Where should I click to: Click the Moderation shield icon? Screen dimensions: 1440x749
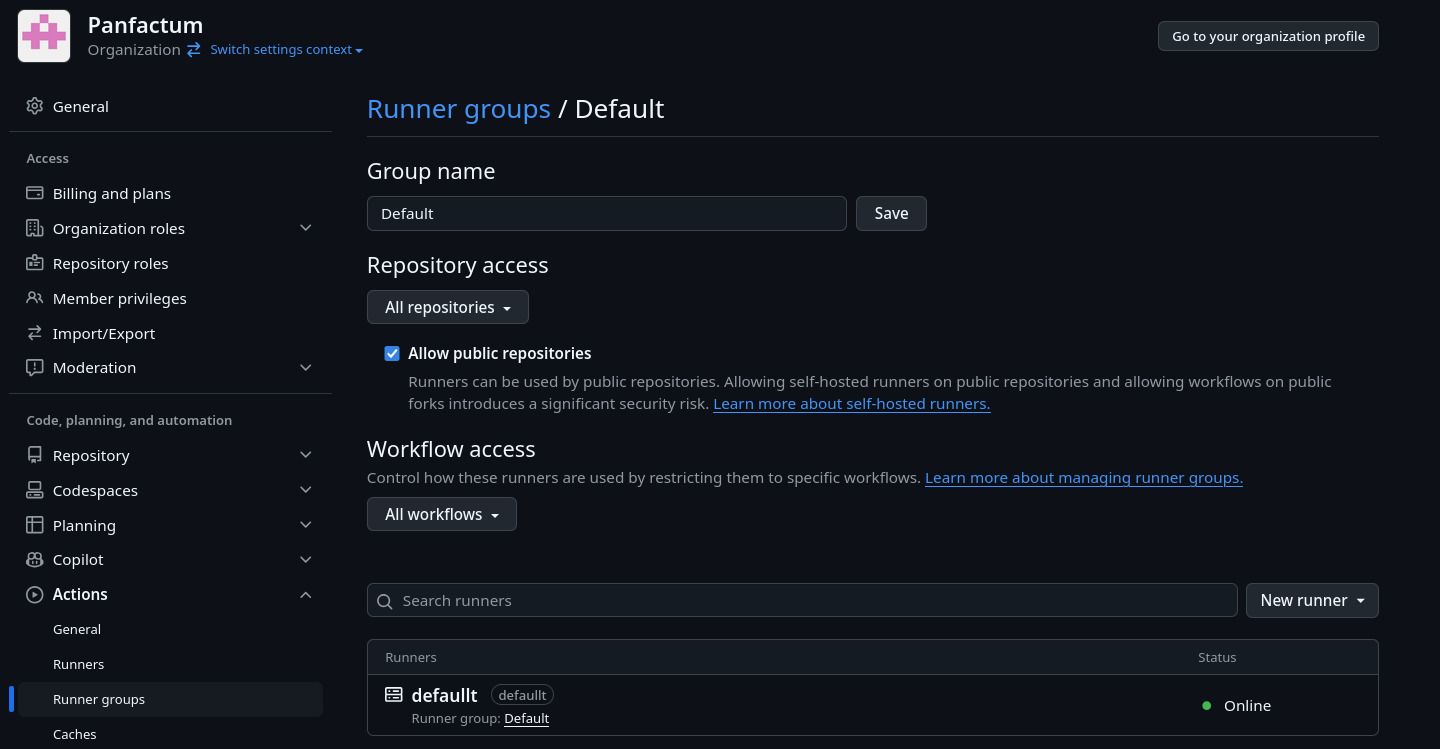coord(35,367)
